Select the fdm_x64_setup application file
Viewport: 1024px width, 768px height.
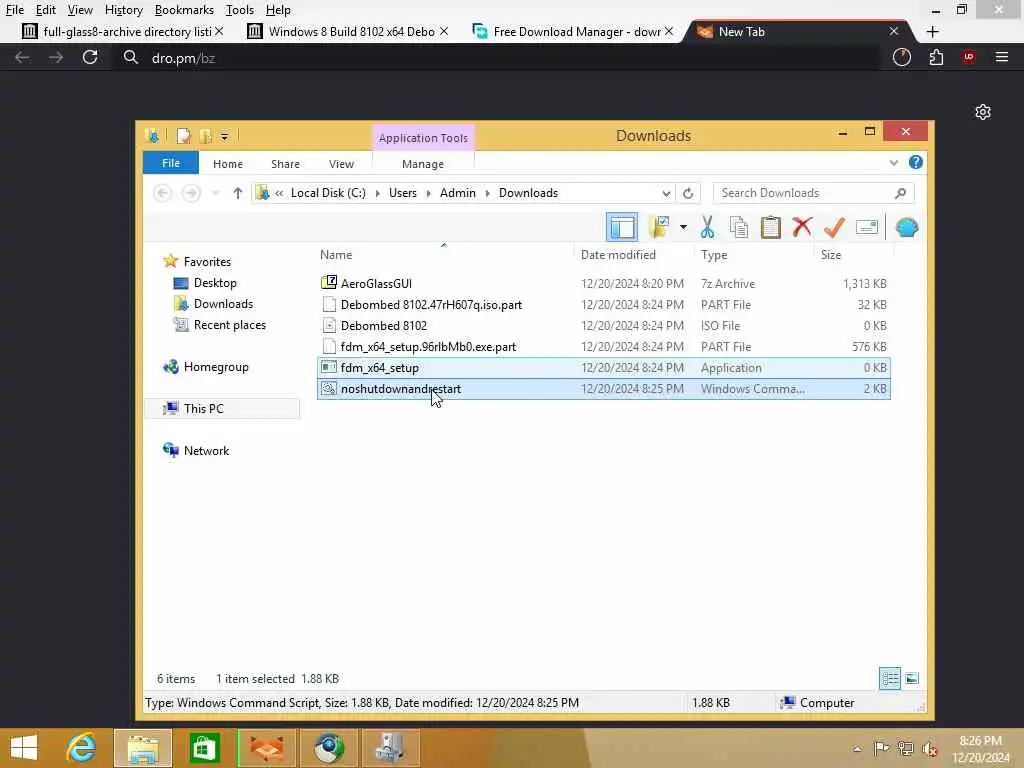[x=603, y=368]
